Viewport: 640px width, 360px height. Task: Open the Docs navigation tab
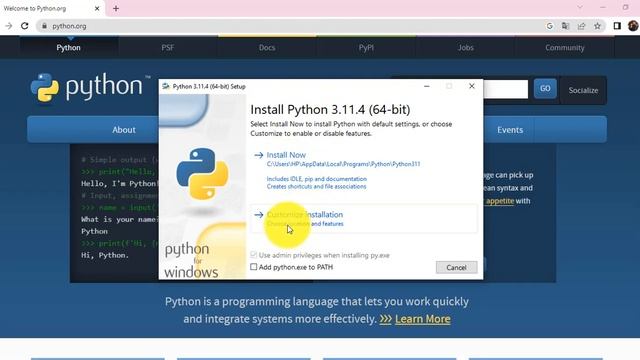pyautogui.click(x=267, y=47)
